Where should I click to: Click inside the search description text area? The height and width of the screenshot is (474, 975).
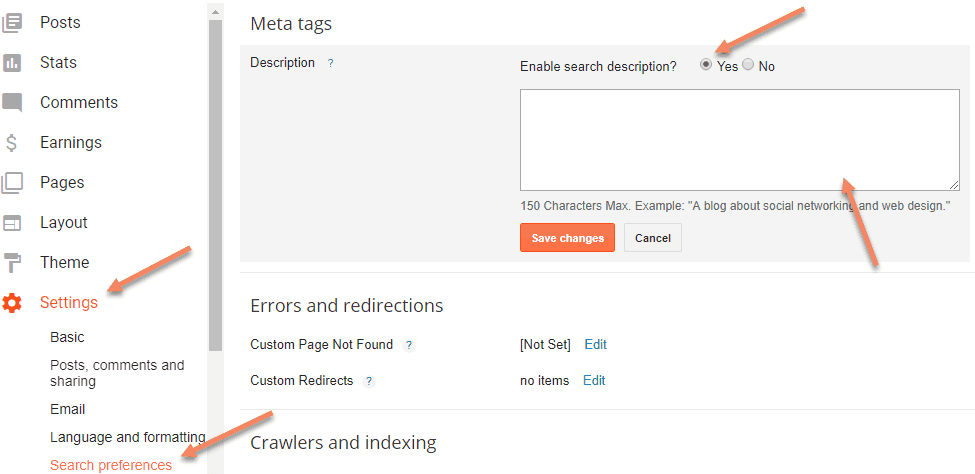coord(740,140)
